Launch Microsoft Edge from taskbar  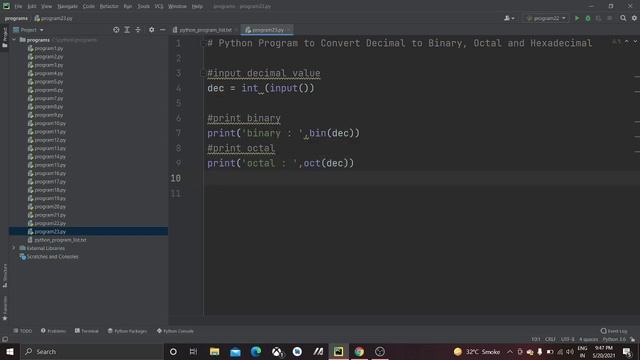(256, 351)
